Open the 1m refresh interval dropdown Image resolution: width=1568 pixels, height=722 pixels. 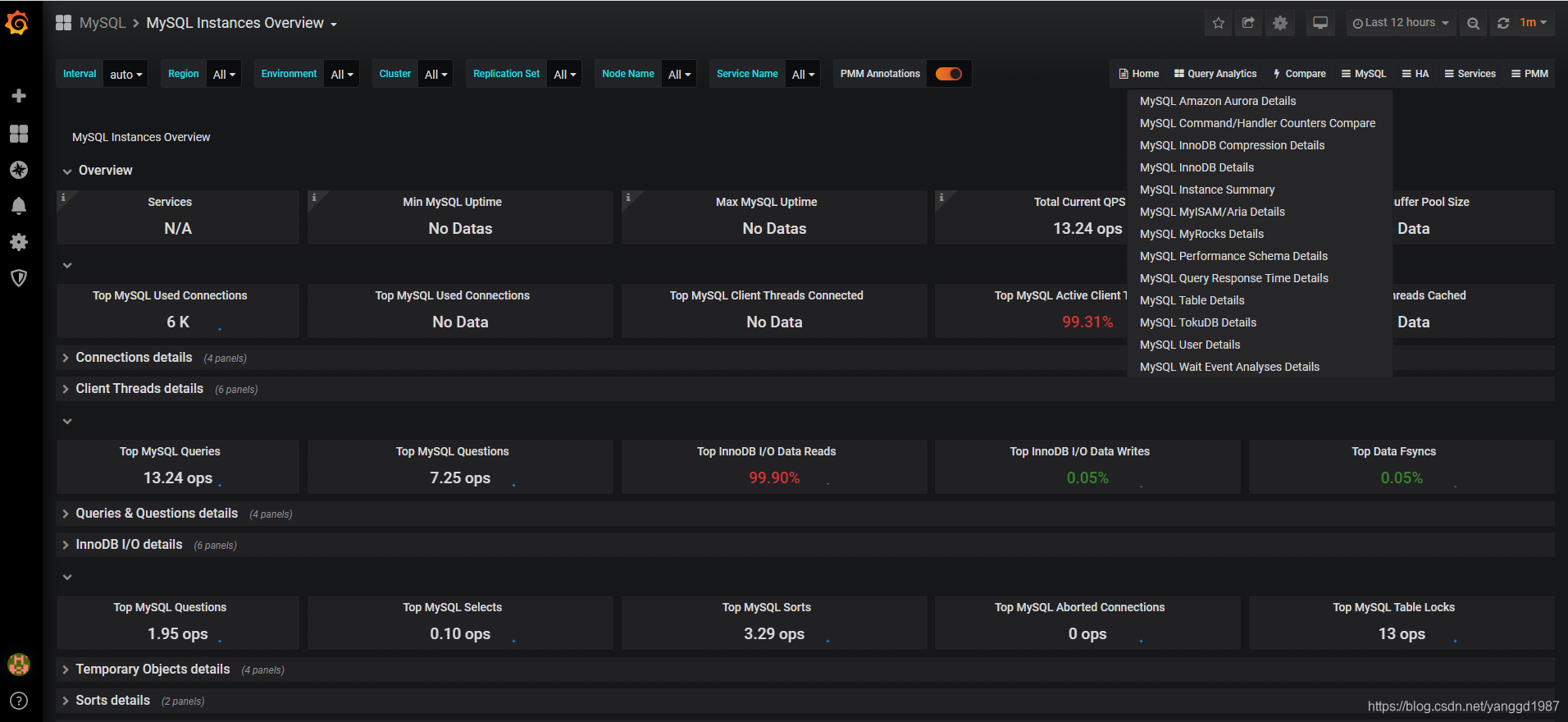tap(1533, 23)
